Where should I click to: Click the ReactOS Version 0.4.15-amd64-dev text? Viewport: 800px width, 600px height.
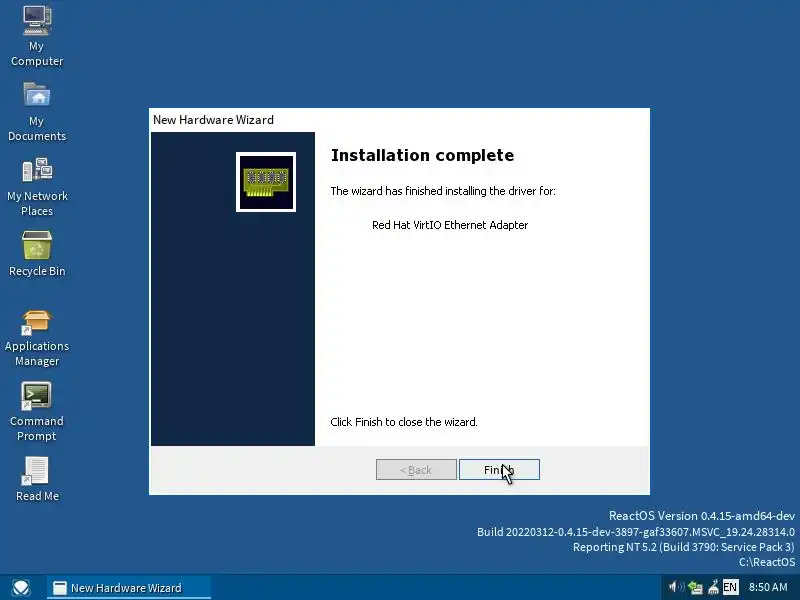pos(702,516)
